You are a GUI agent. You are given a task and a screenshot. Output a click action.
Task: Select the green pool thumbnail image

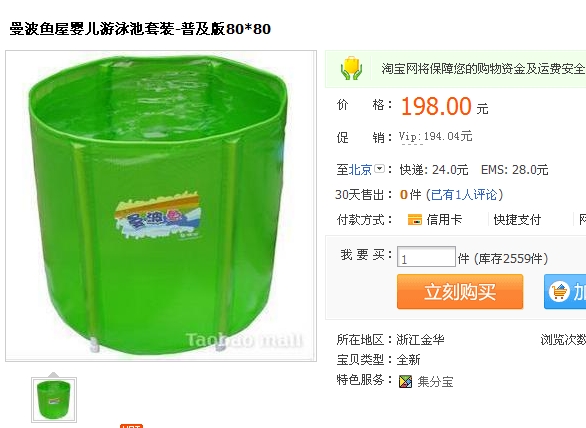click(x=54, y=400)
